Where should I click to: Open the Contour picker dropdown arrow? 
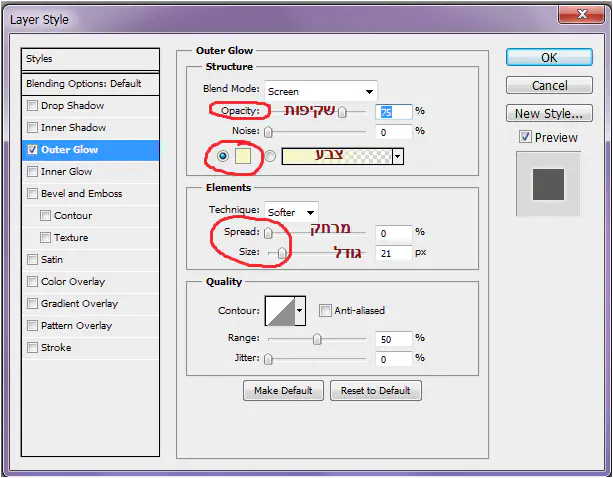[x=299, y=311]
